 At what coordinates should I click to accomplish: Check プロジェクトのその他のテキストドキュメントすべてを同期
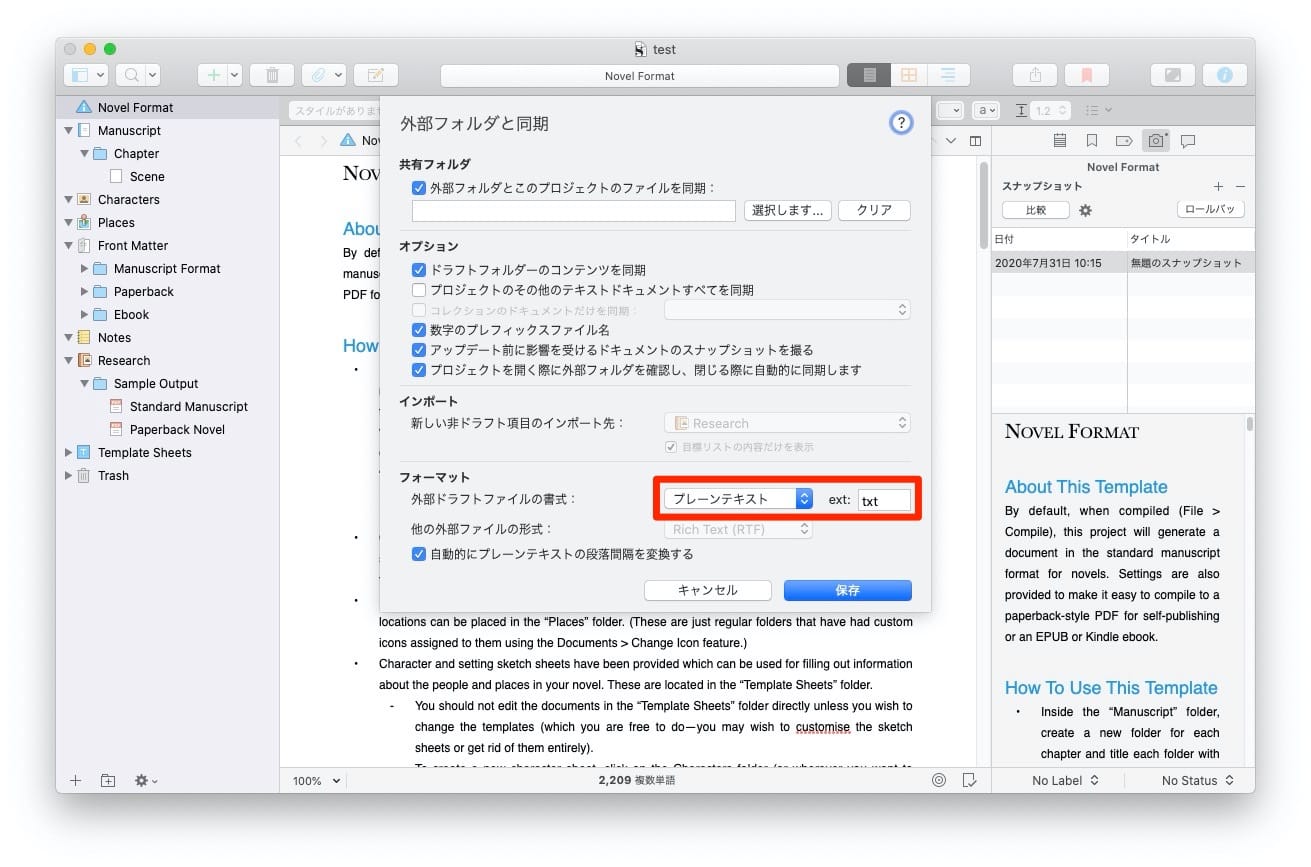pyautogui.click(x=419, y=290)
